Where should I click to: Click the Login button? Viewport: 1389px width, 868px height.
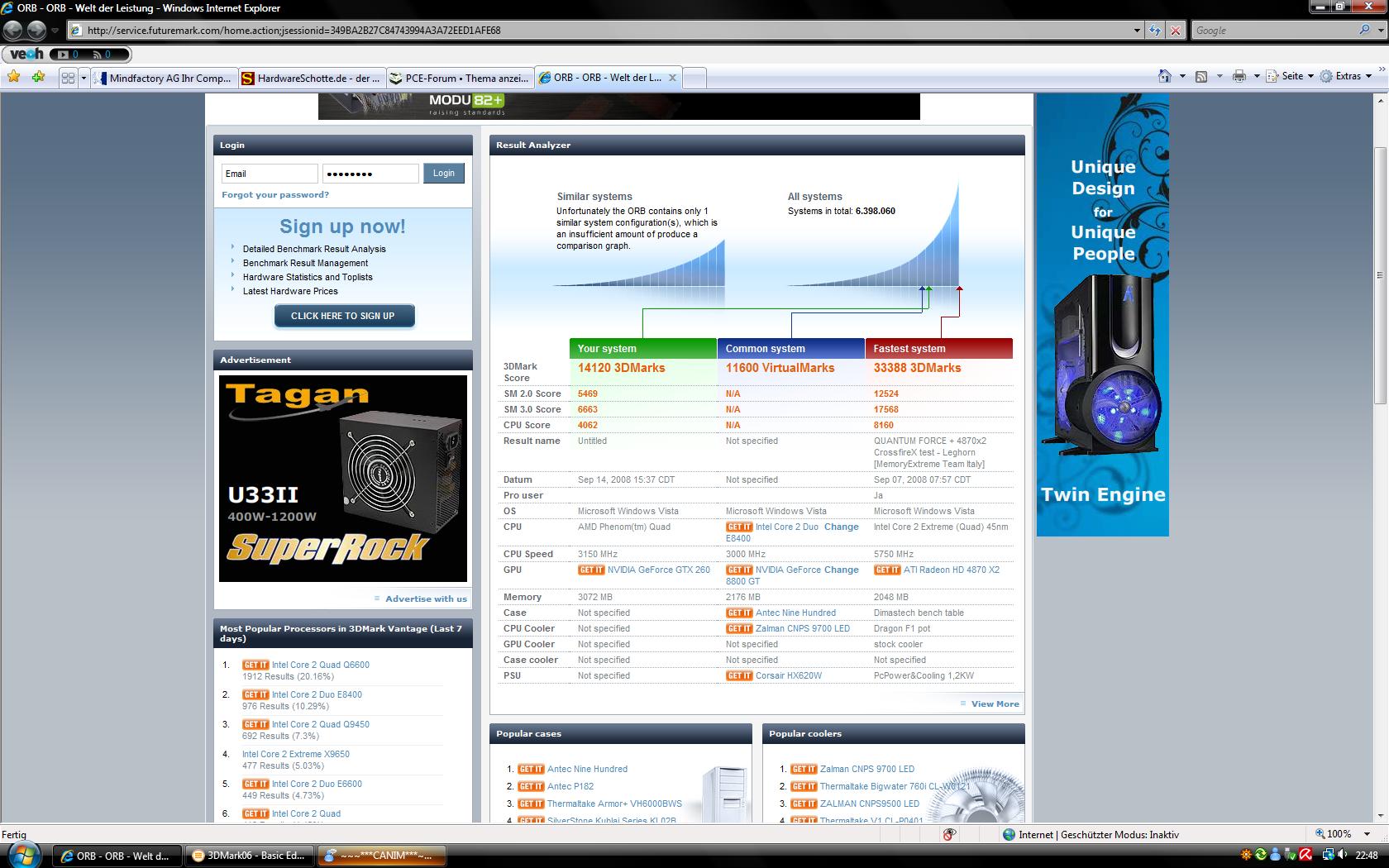pyautogui.click(x=444, y=174)
